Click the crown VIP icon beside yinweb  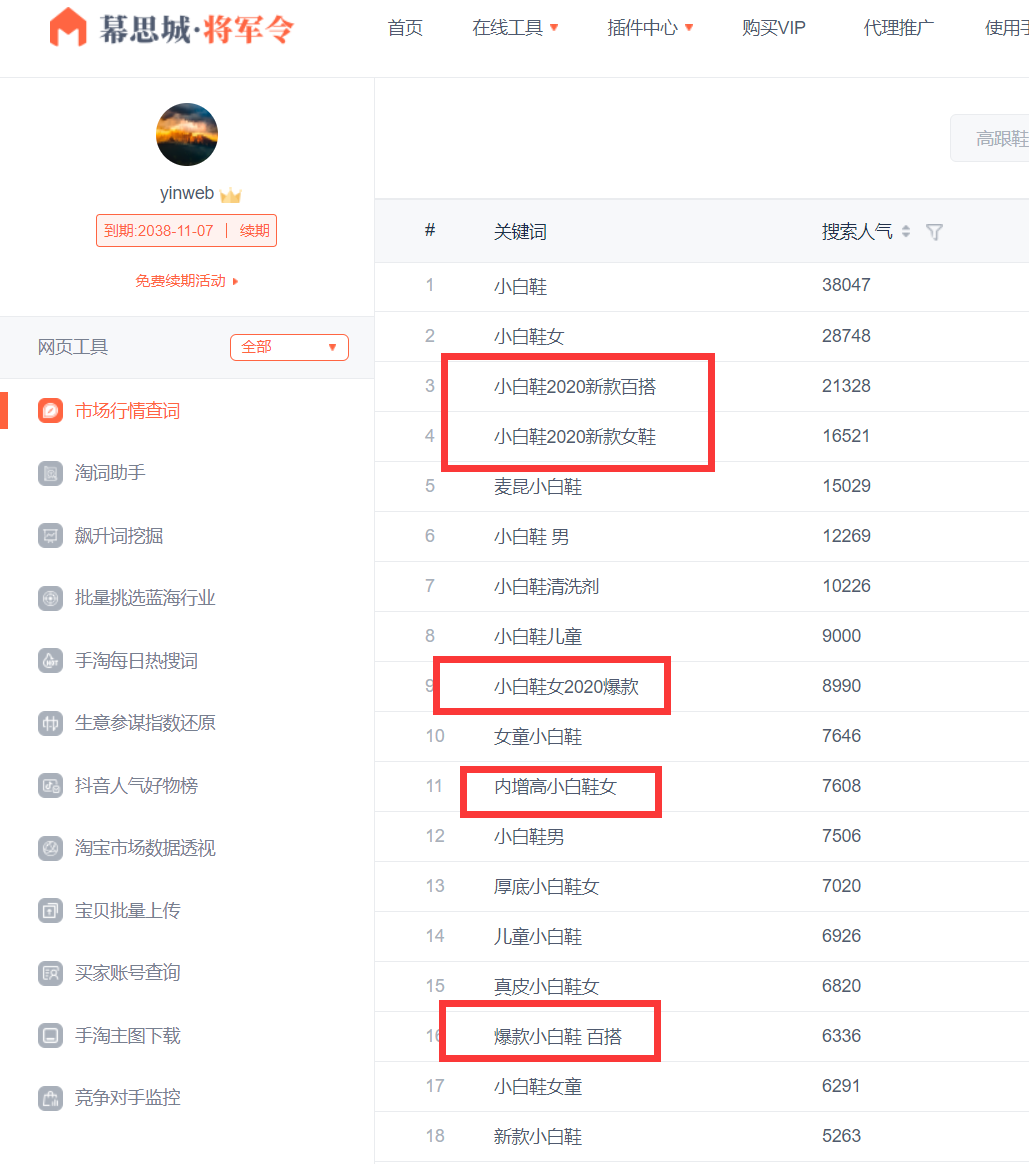tap(231, 195)
